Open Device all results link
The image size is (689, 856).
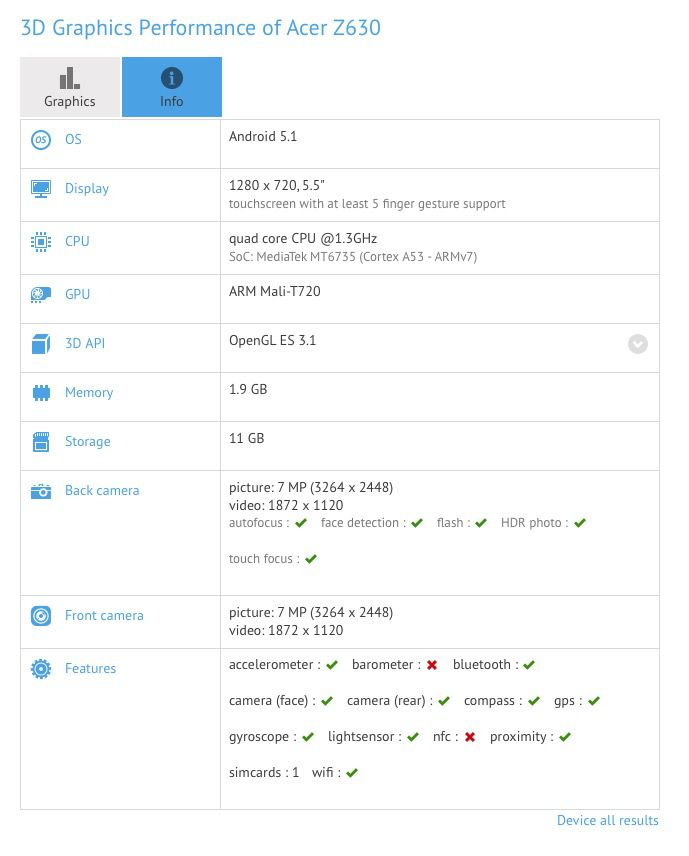(x=608, y=820)
